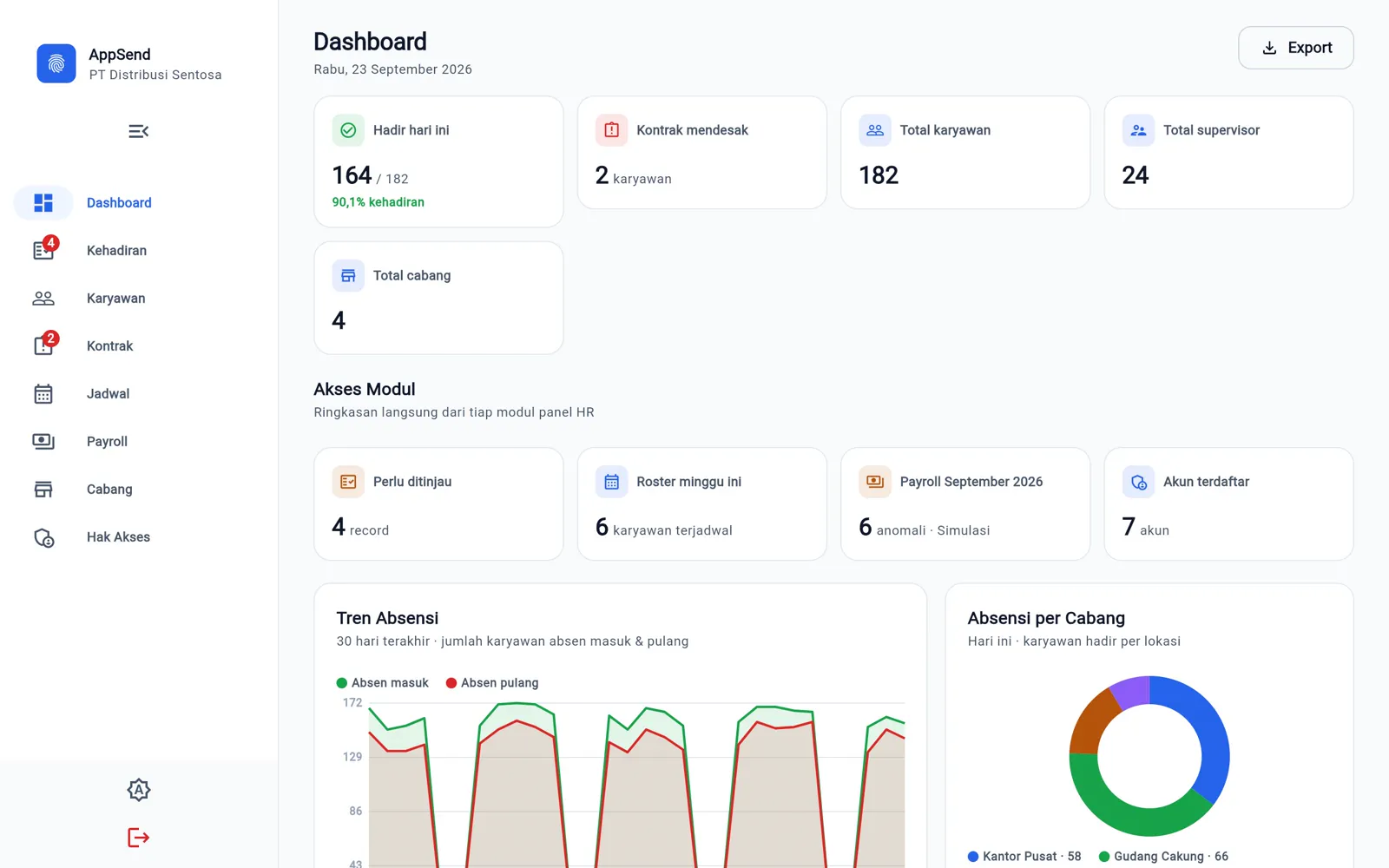Viewport: 1389px width, 868px height.
Task: Open the Akun terdaftar module card
Action: pyautogui.click(x=1228, y=503)
